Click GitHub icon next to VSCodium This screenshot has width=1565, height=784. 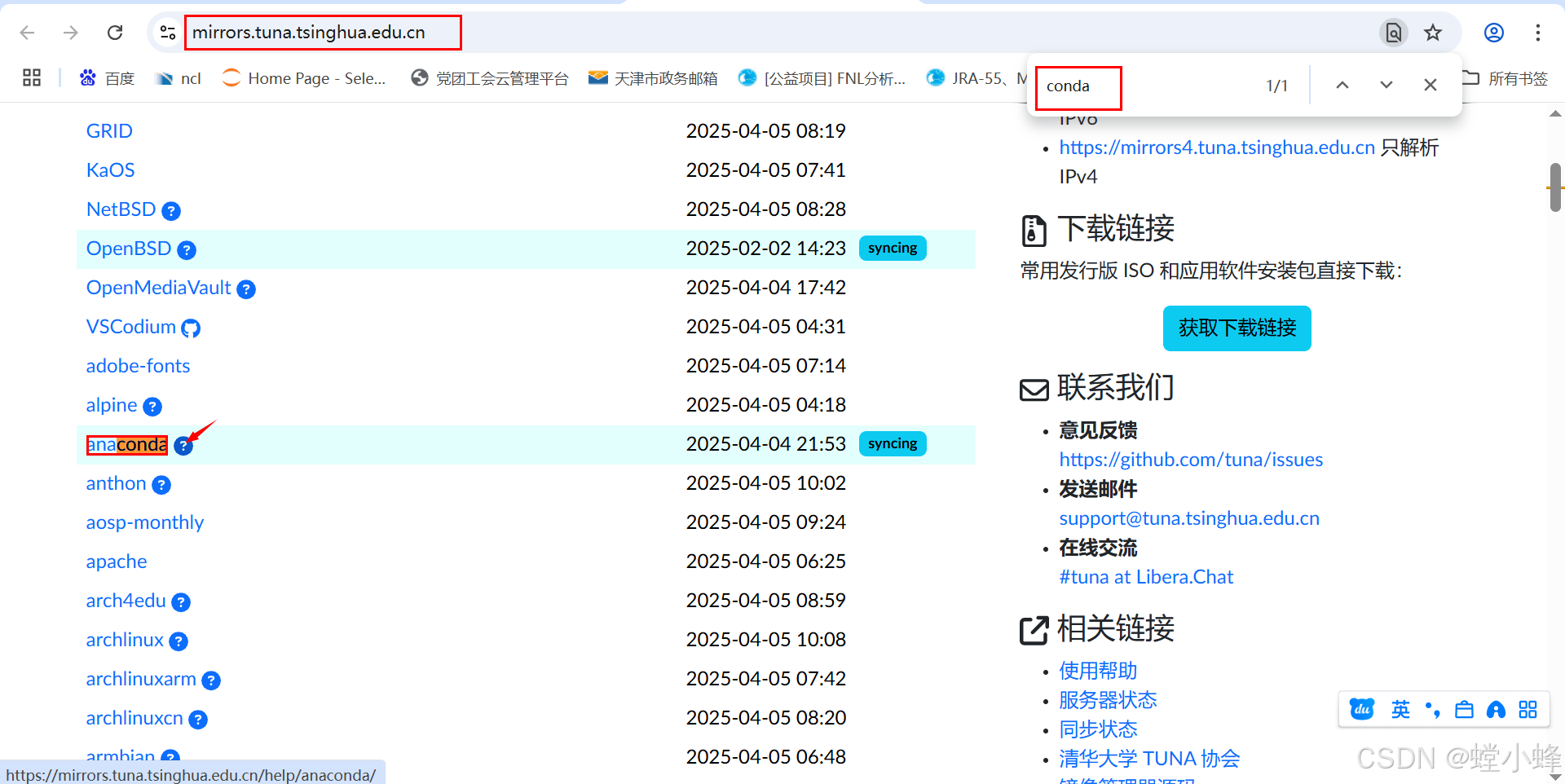coord(191,328)
